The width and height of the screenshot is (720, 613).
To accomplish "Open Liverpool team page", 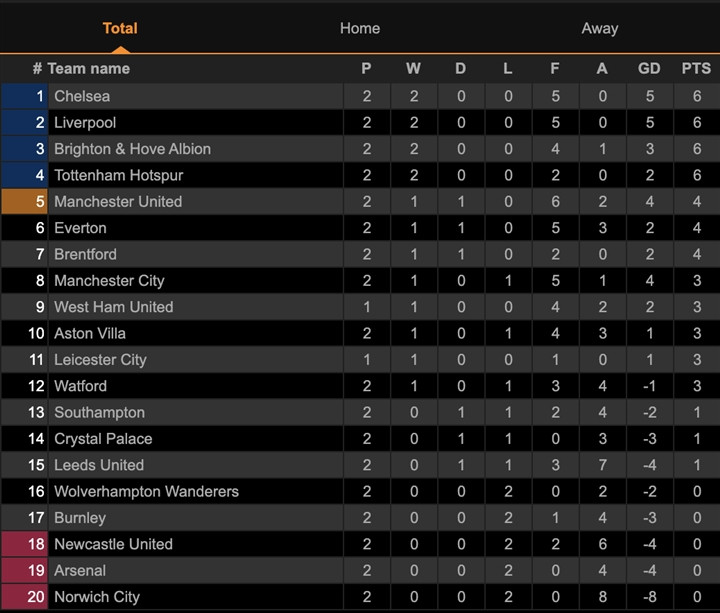I will pyautogui.click(x=85, y=122).
